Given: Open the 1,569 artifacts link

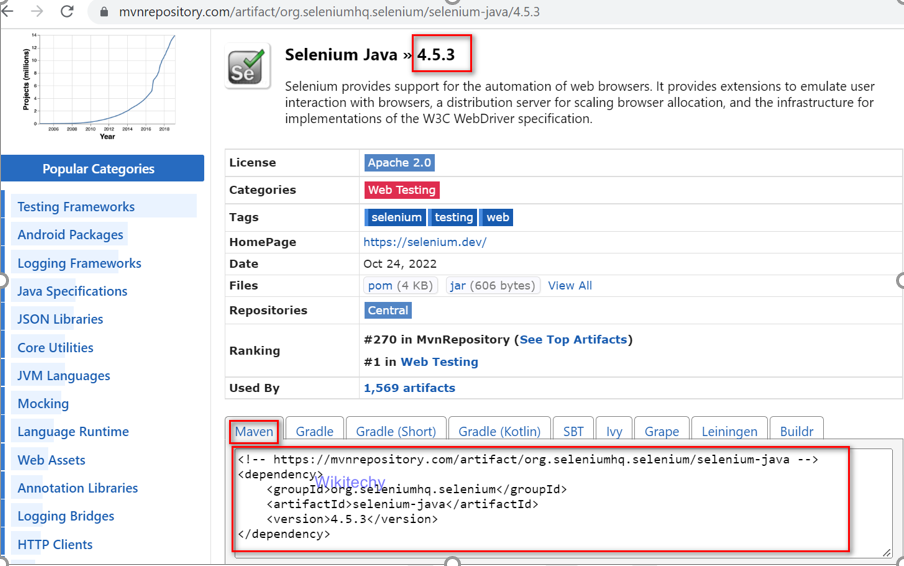Looking at the screenshot, I should coord(409,388).
